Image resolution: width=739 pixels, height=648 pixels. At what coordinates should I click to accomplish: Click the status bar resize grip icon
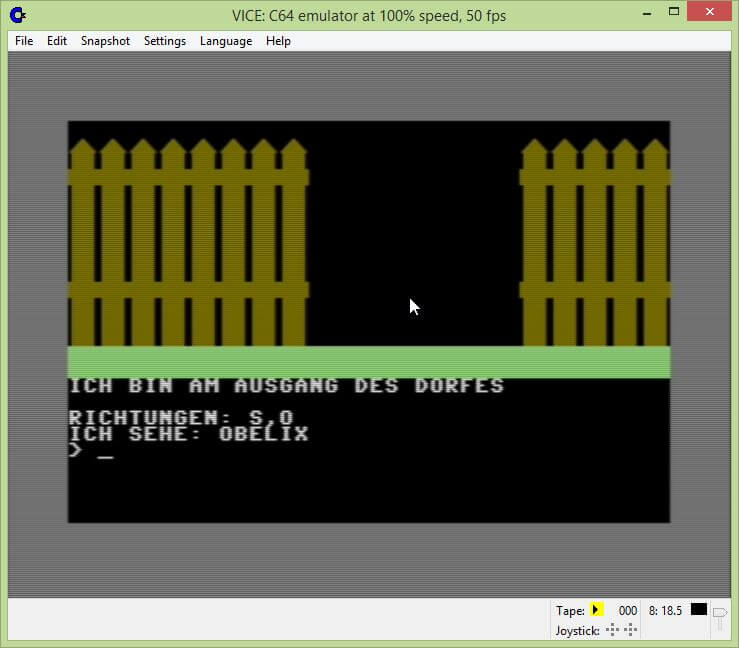click(x=720, y=618)
